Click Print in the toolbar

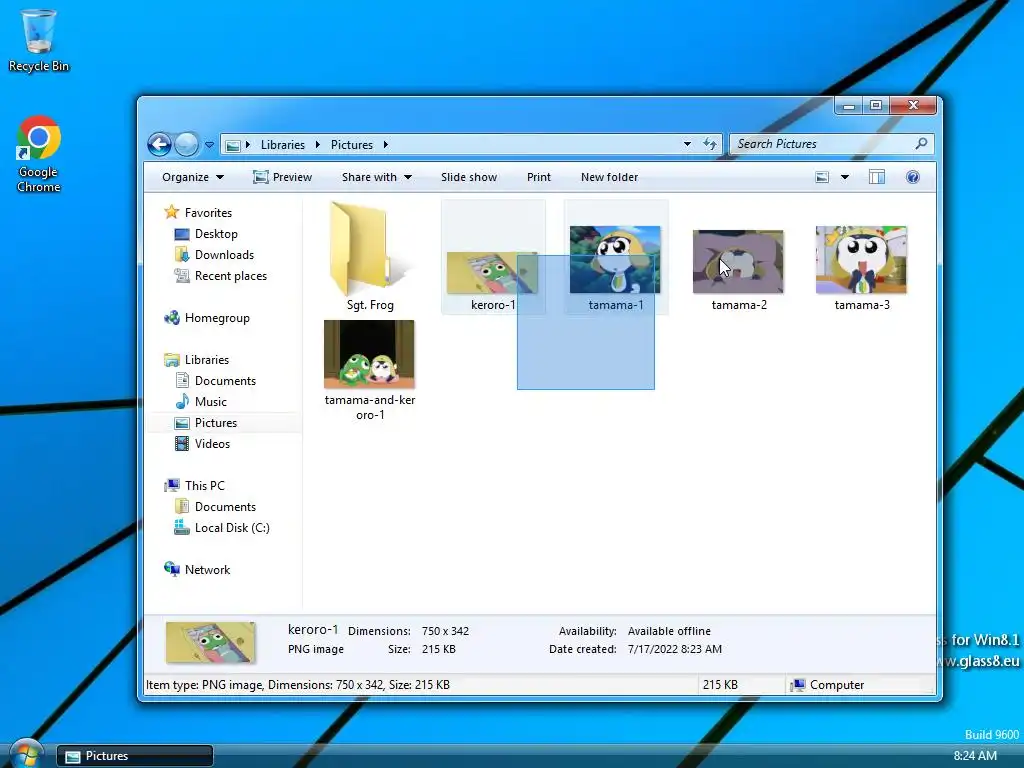pyautogui.click(x=539, y=178)
